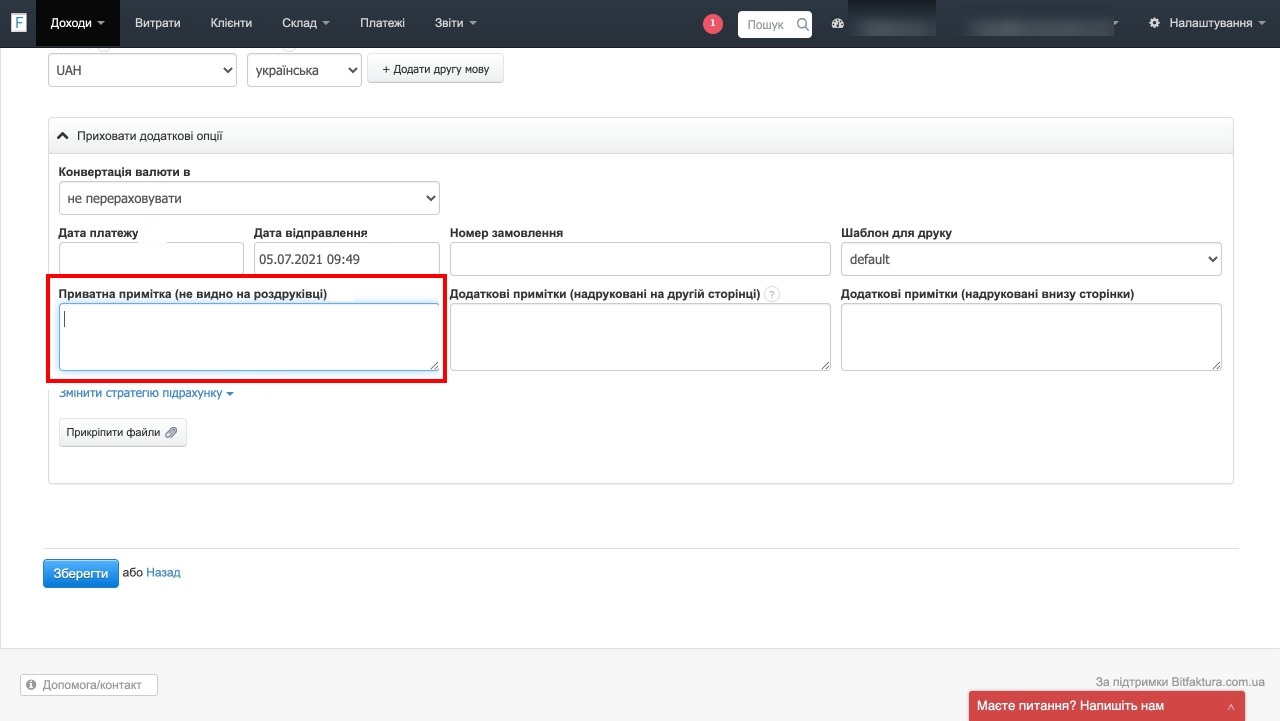Focus the Номер замовлення input field
The height and width of the screenshot is (721, 1280).
(640, 259)
